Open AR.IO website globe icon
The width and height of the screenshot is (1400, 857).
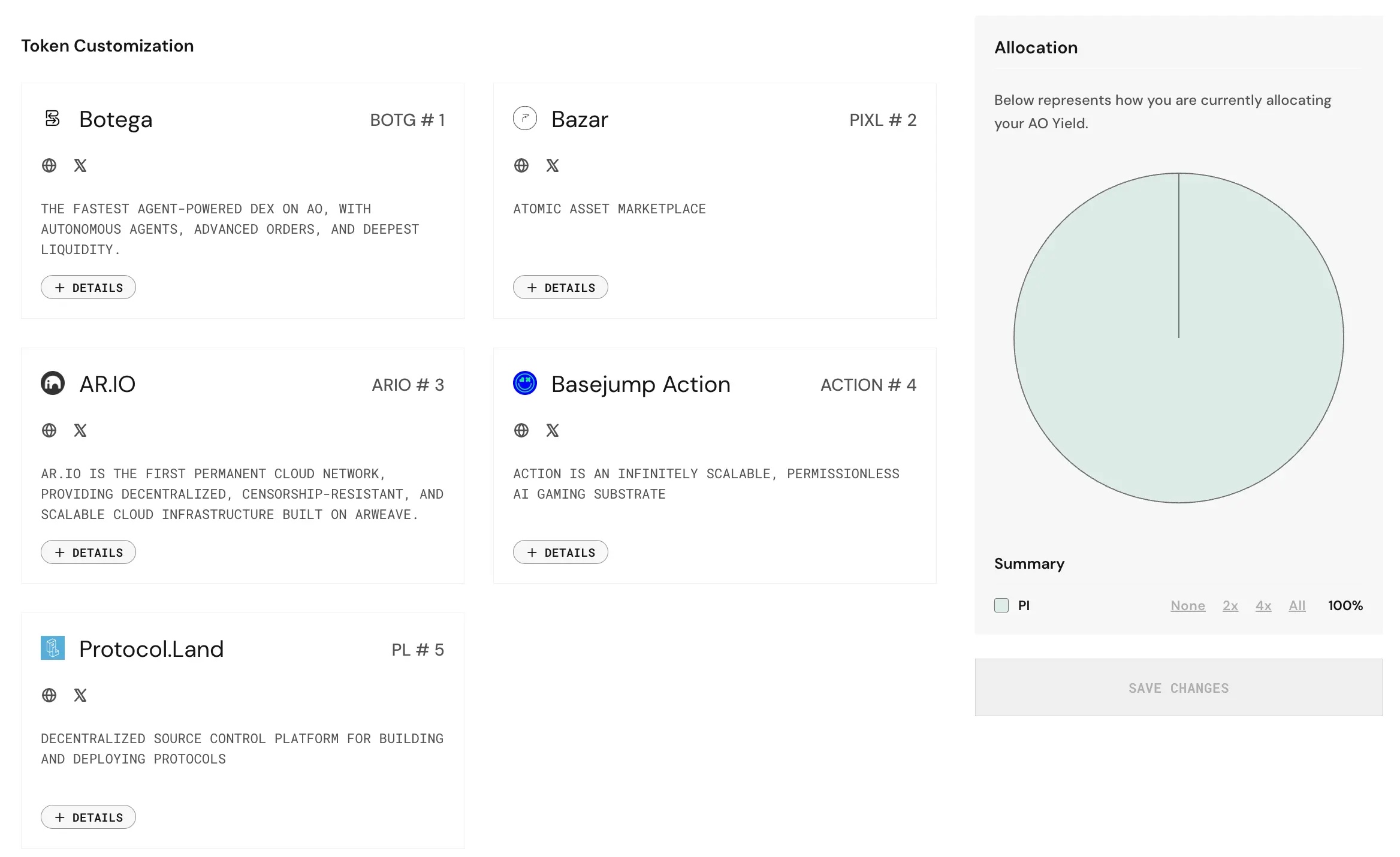[x=49, y=430]
